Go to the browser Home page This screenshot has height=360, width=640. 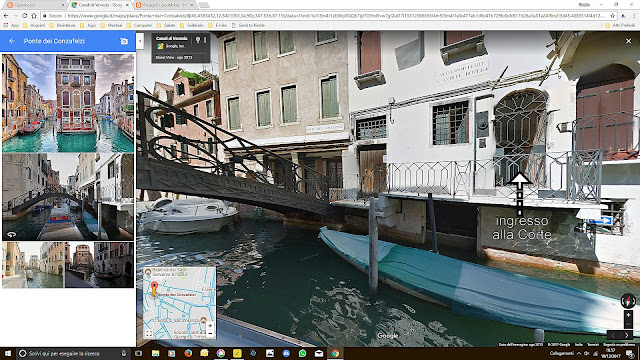[34, 16]
